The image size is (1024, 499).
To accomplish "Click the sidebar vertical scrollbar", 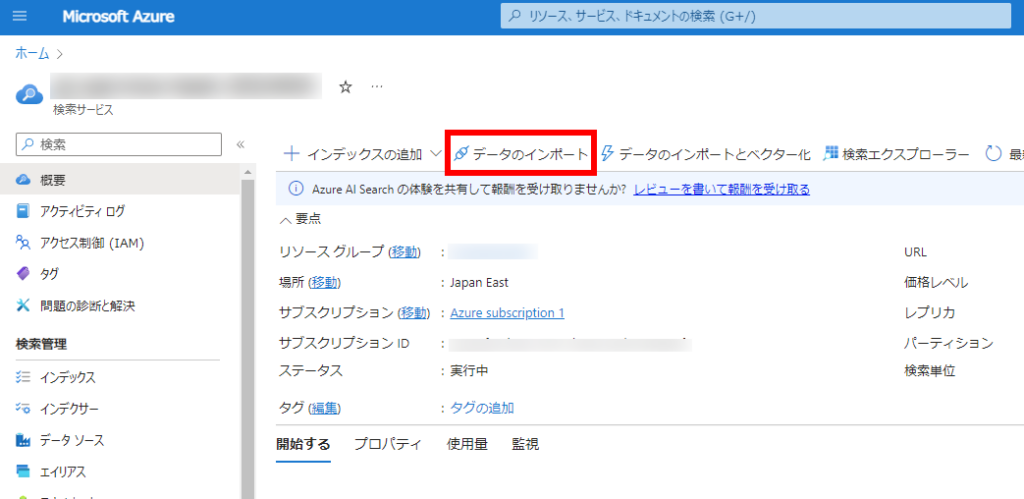I will pos(247,340).
